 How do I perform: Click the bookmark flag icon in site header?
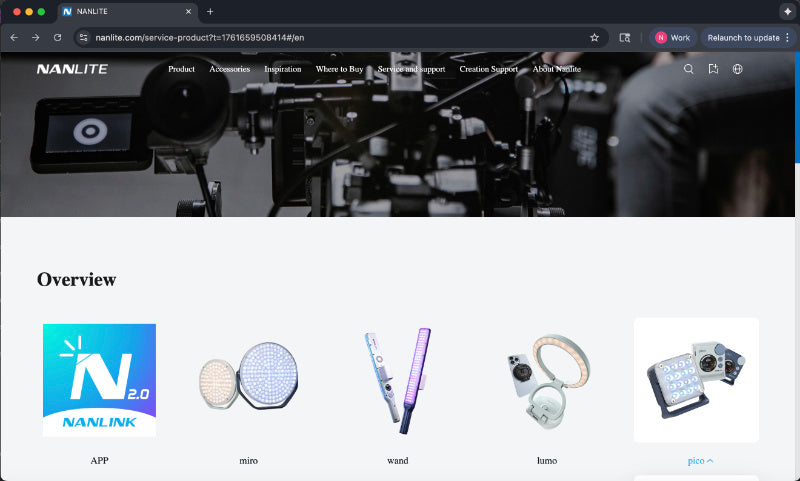713,69
